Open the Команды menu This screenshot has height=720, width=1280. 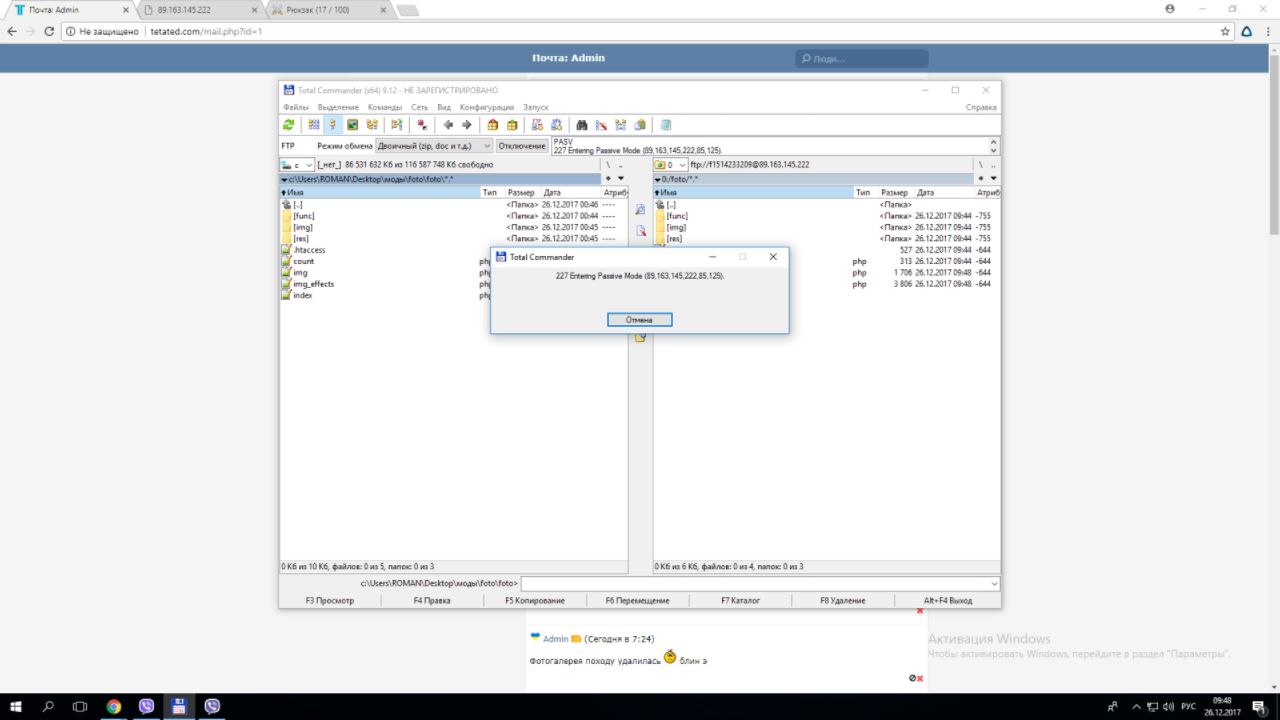(384, 107)
